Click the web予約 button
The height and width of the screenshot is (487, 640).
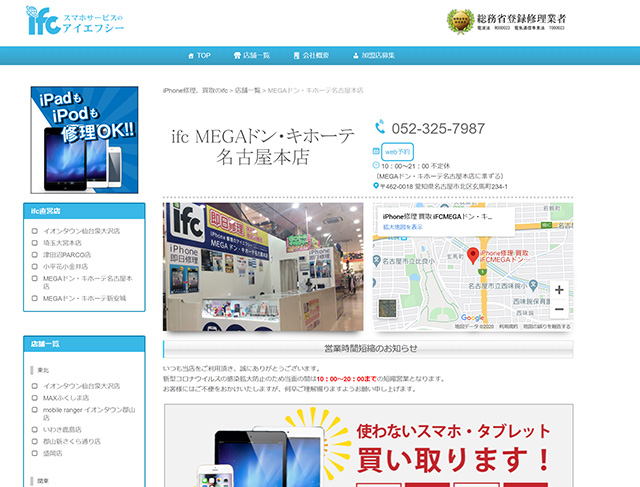397,152
